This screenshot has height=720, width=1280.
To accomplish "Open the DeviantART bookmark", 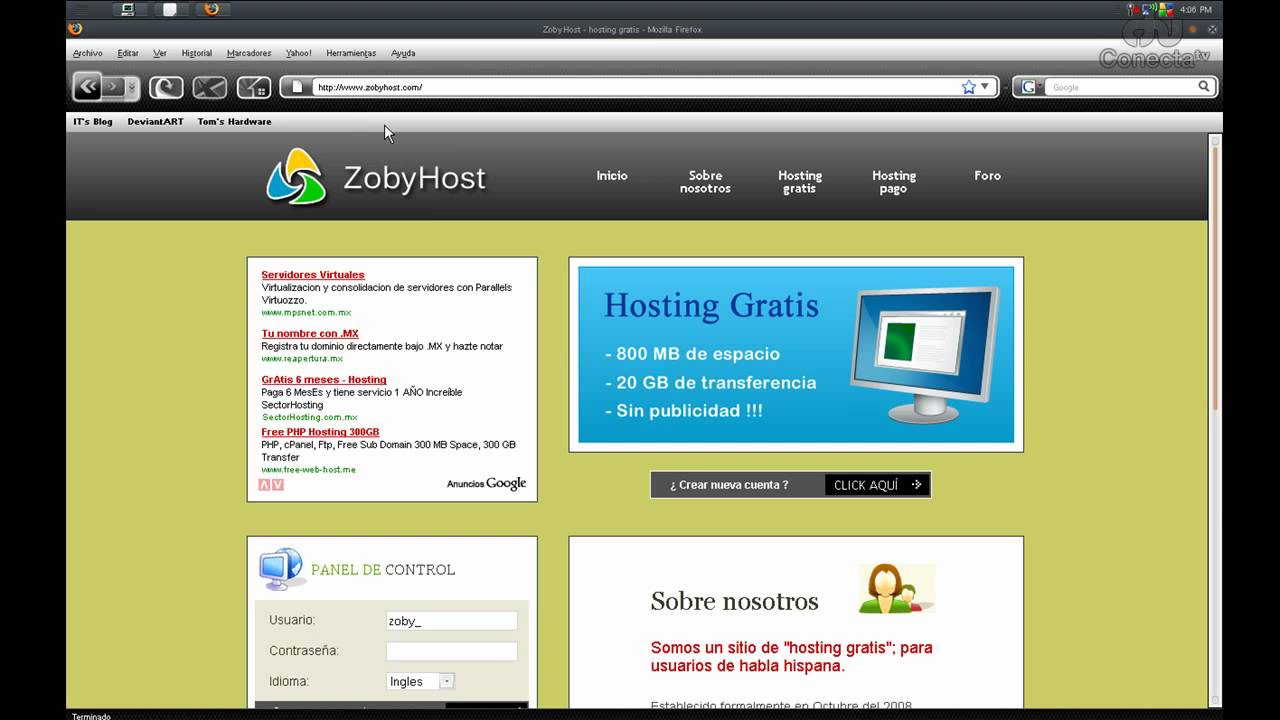I will coord(155,122).
